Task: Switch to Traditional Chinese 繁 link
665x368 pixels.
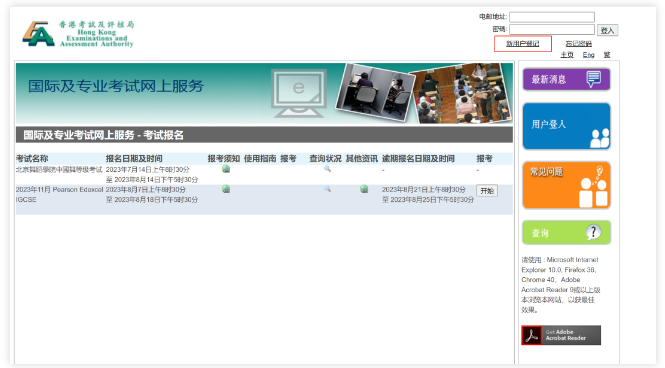Action: tap(607, 55)
